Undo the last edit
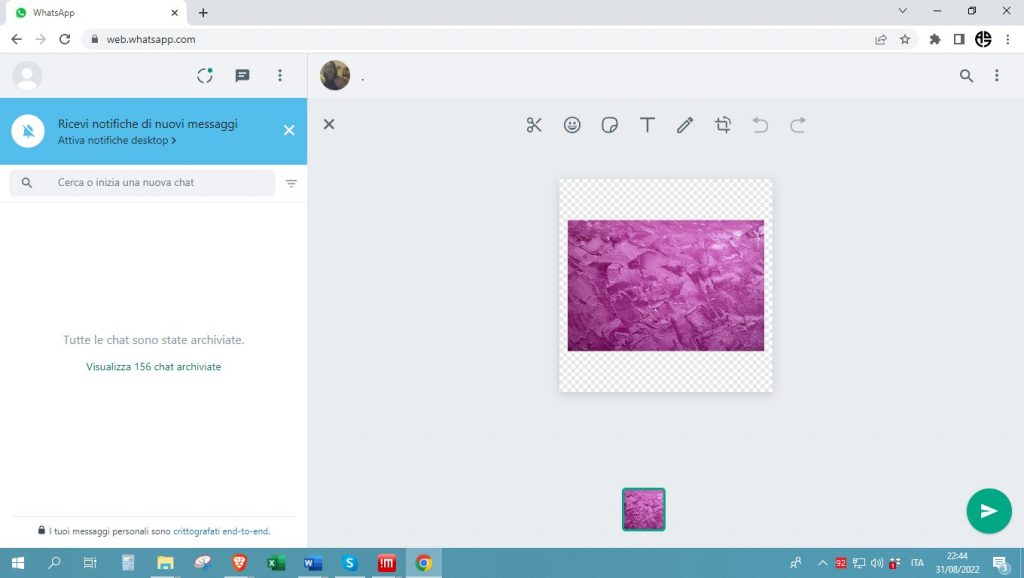This screenshot has width=1024, height=578. coord(760,125)
